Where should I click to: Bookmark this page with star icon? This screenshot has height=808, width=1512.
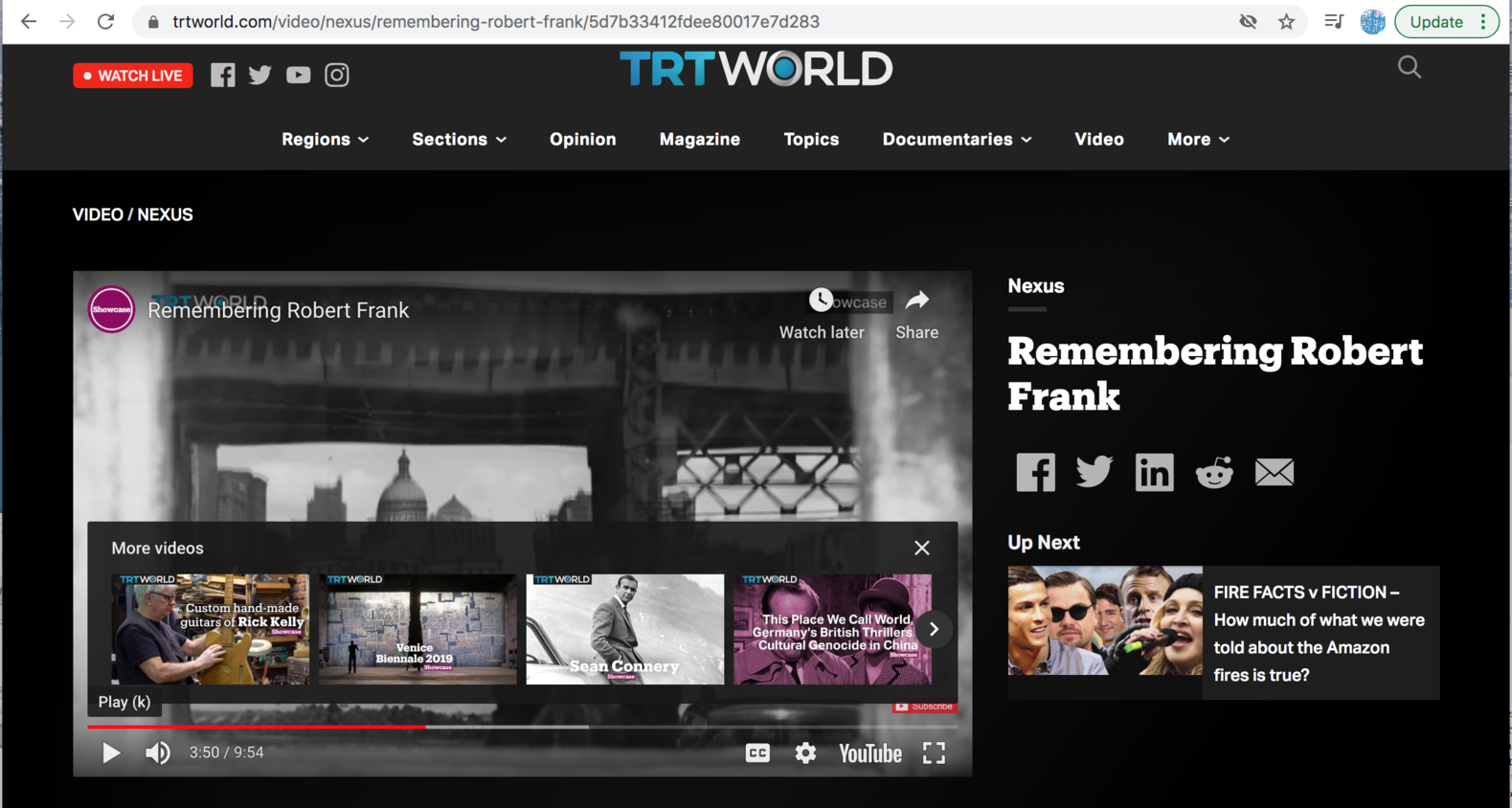[x=1286, y=22]
